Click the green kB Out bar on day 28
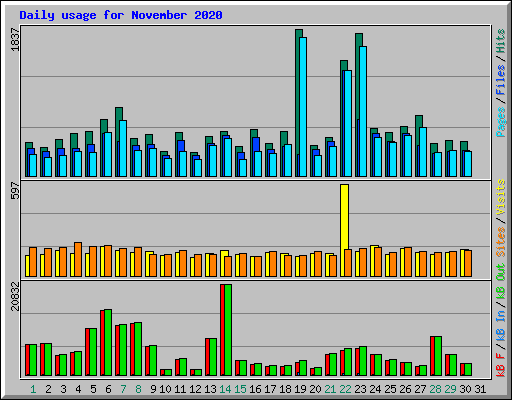 (x=438, y=356)
